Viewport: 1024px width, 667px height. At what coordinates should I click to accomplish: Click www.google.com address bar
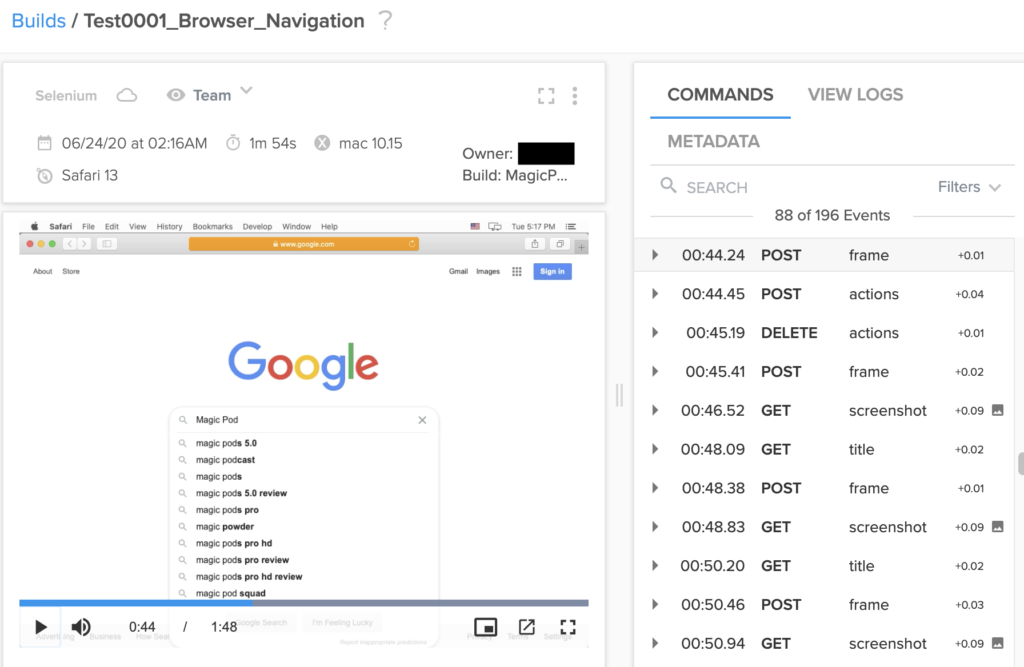[304, 244]
